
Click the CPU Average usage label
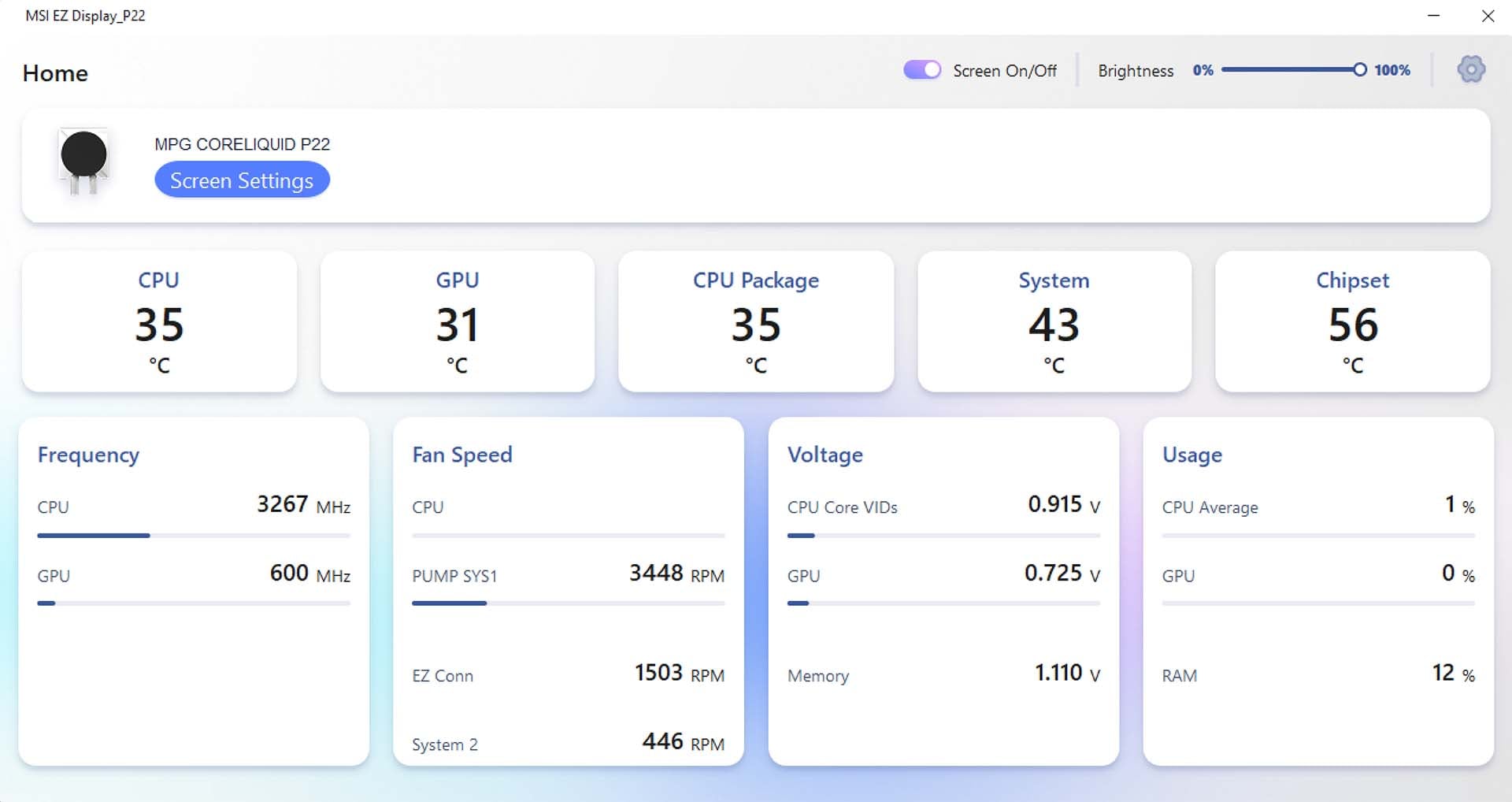(x=1210, y=507)
